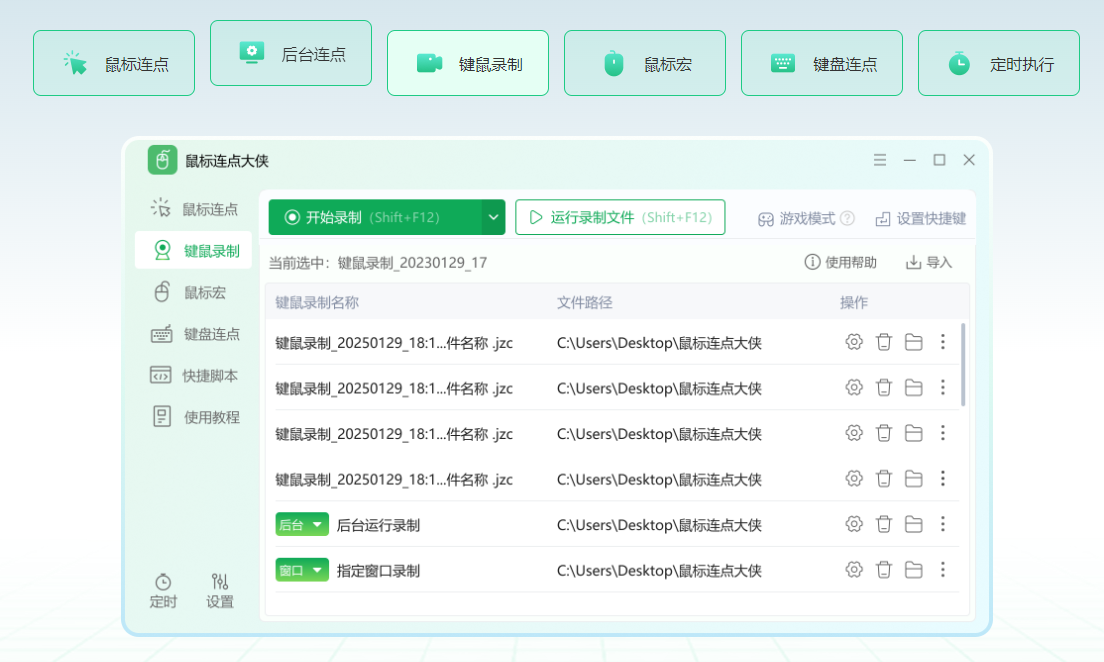Click the 运行录制文件 button
The height and width of the screenshot is (662, 1104).
tap(620, 216)
